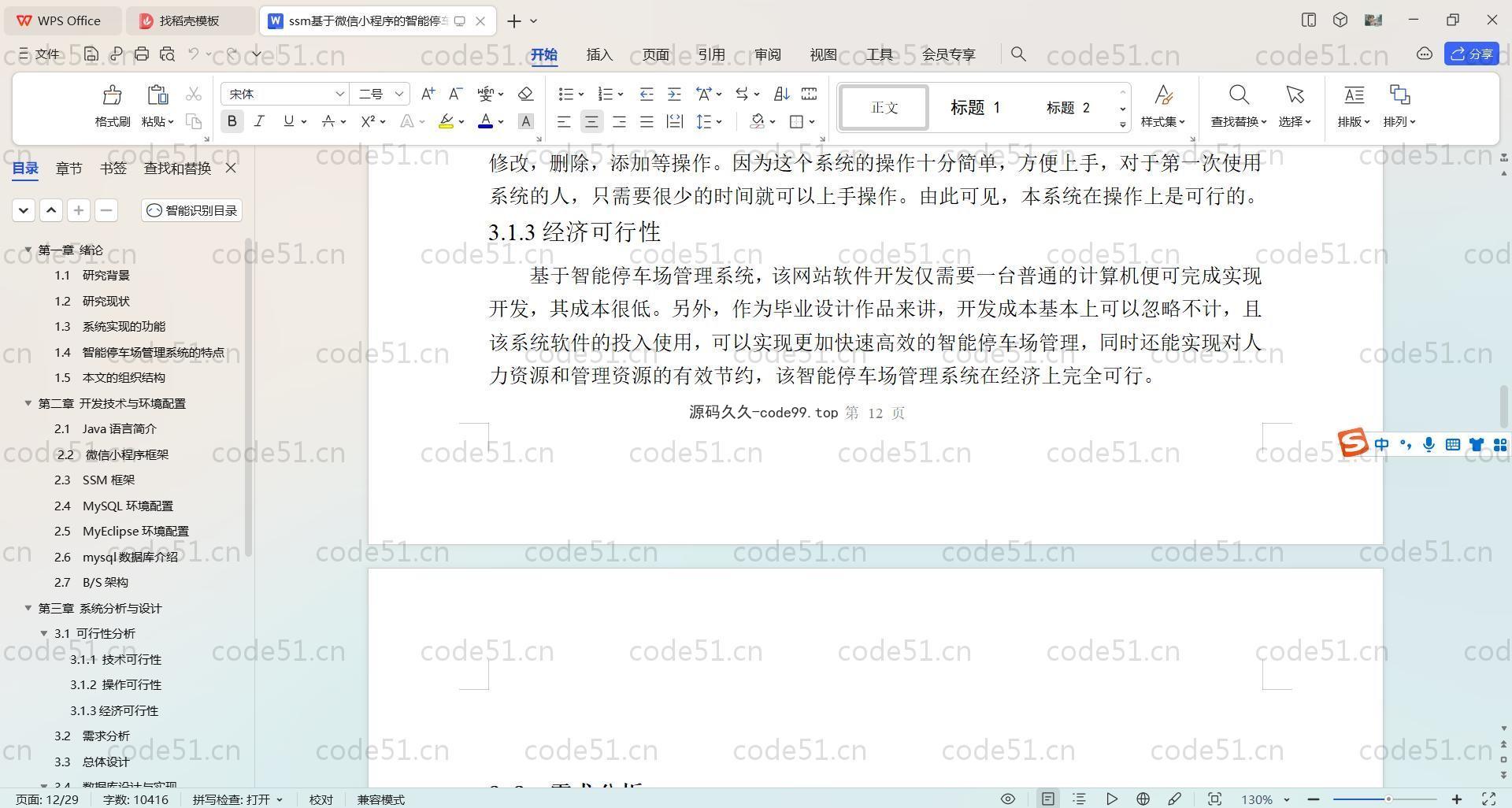Jump to outline item 3.1.3 经济可行性
This screenshot has width=1512, height=808.
pyautogui.click(x=114, y=710)
